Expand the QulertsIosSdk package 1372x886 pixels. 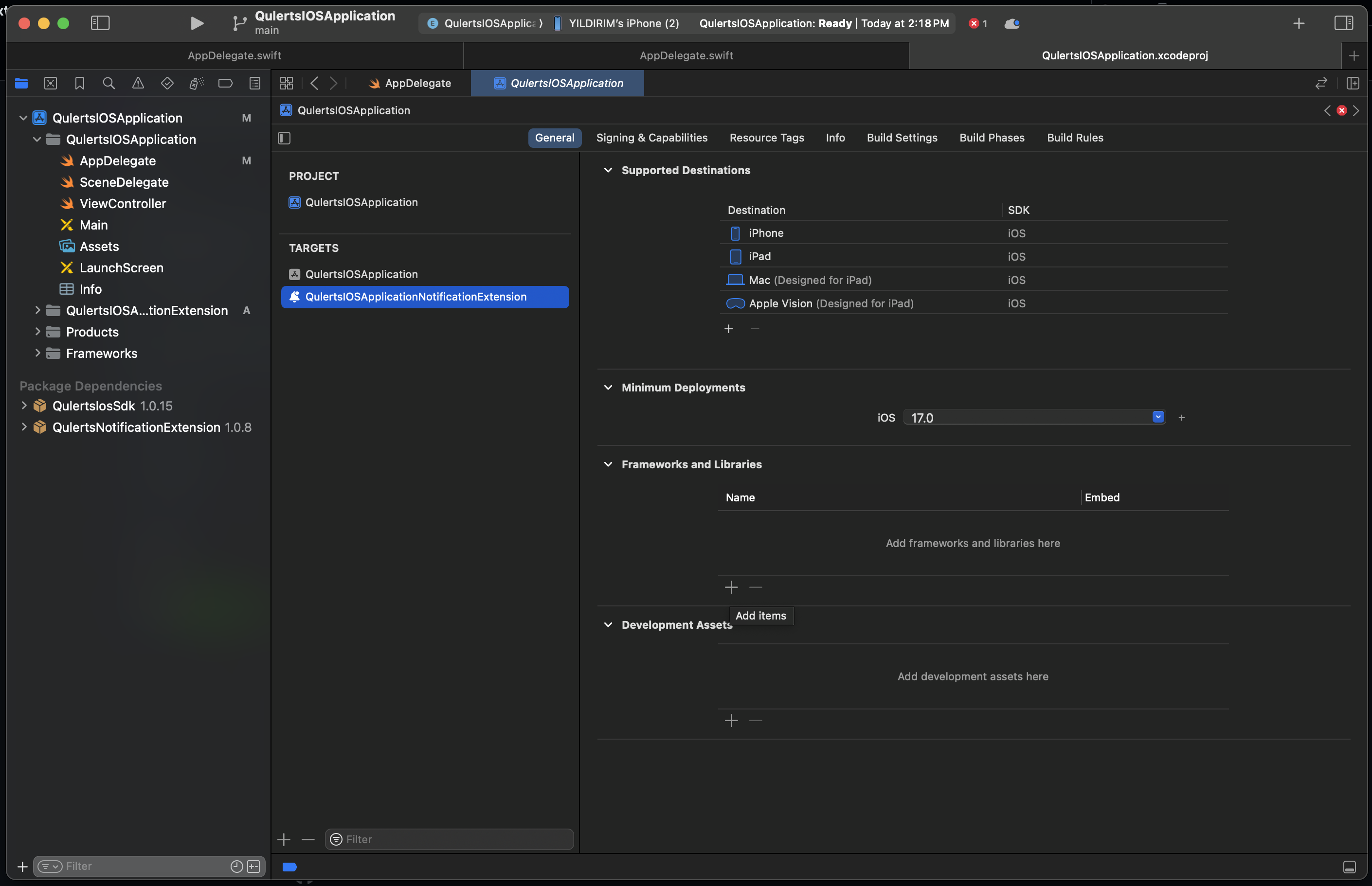coord(23,406)
